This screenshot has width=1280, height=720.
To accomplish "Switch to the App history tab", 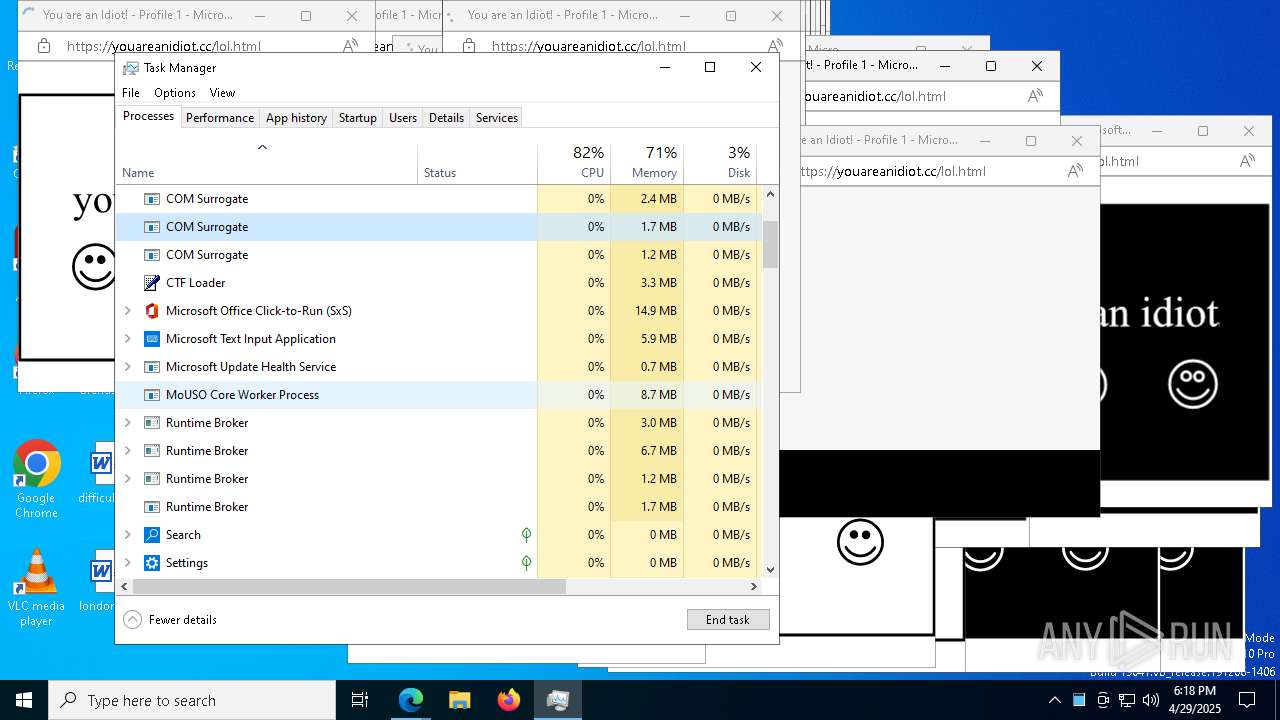I will pos(296,118).
